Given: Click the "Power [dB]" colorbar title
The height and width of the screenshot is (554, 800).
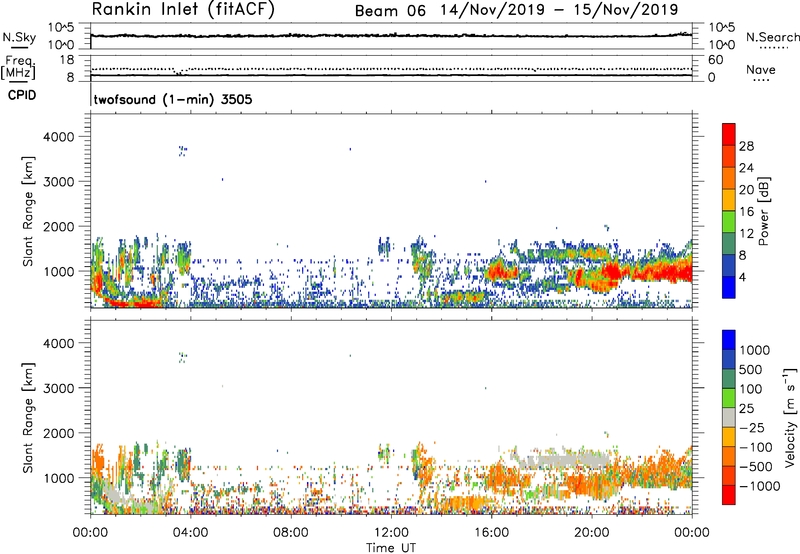Looking at the screenshot, I should coord(763,211).
